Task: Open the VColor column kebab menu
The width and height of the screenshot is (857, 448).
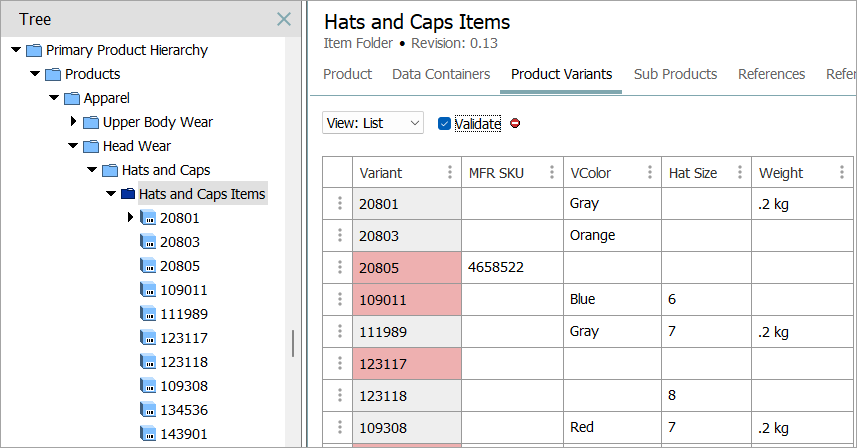Action: point(650,172)
